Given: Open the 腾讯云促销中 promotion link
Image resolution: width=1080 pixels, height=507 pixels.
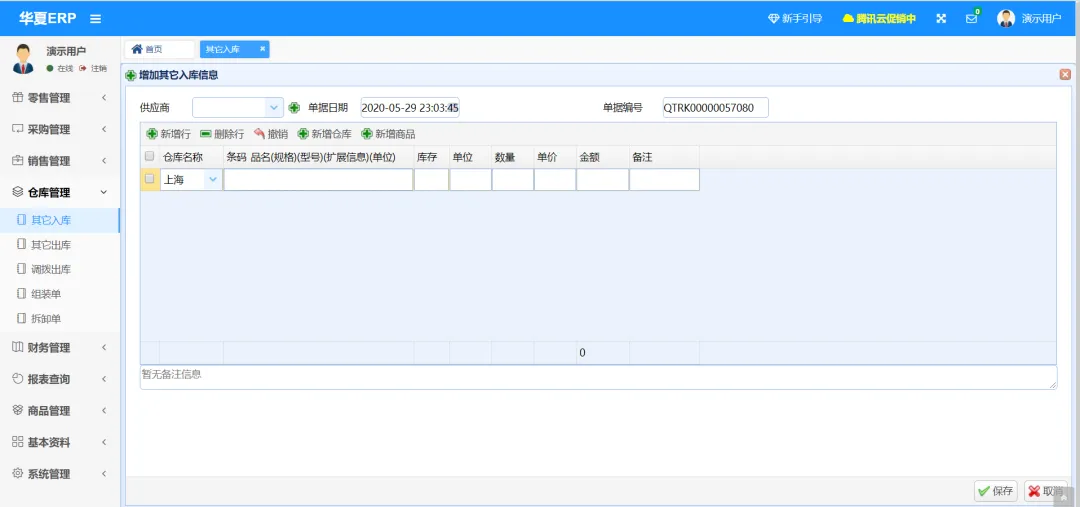Looking at the screenshot, I should [x=879, y=19].
